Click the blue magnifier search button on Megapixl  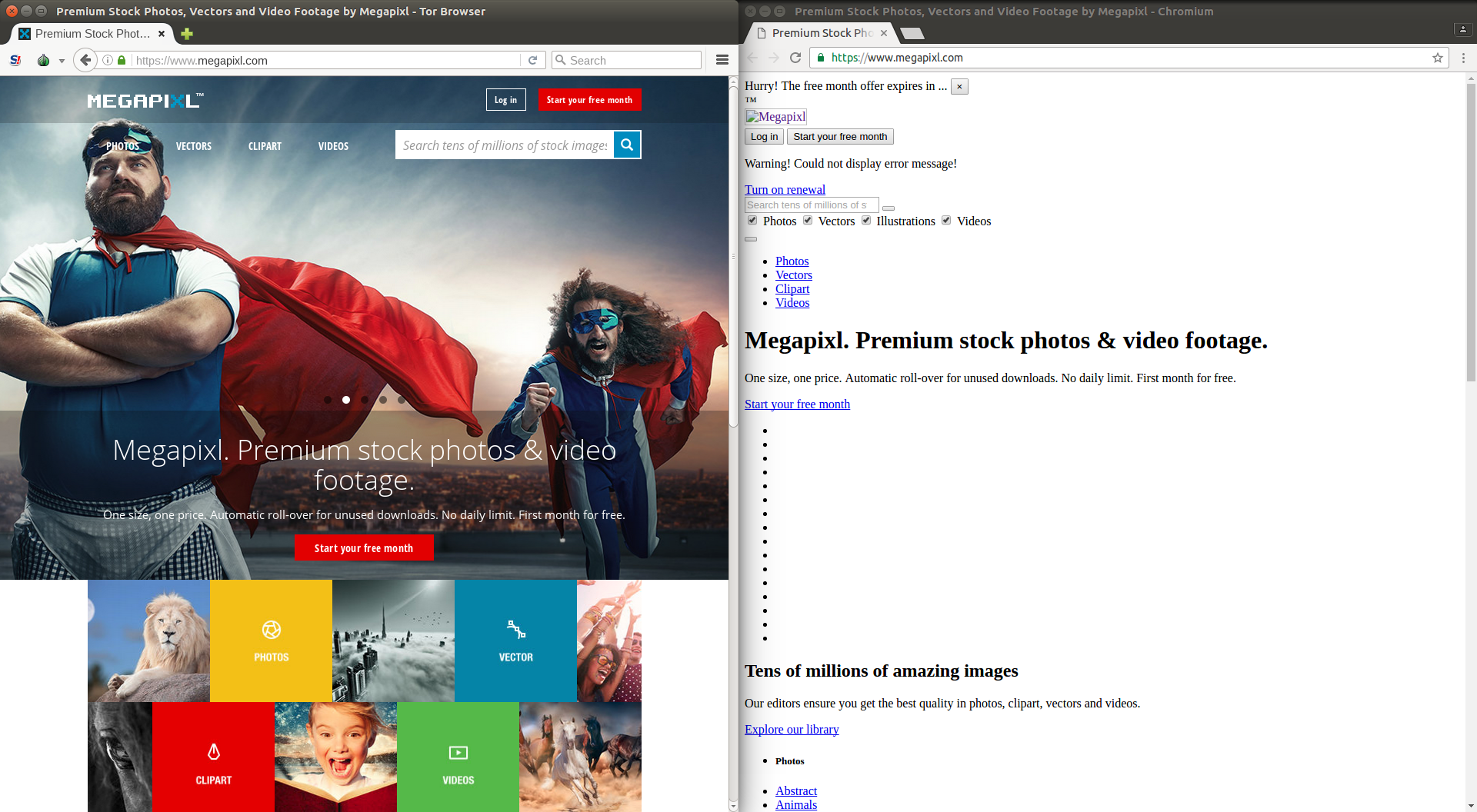tap(627, 145)
